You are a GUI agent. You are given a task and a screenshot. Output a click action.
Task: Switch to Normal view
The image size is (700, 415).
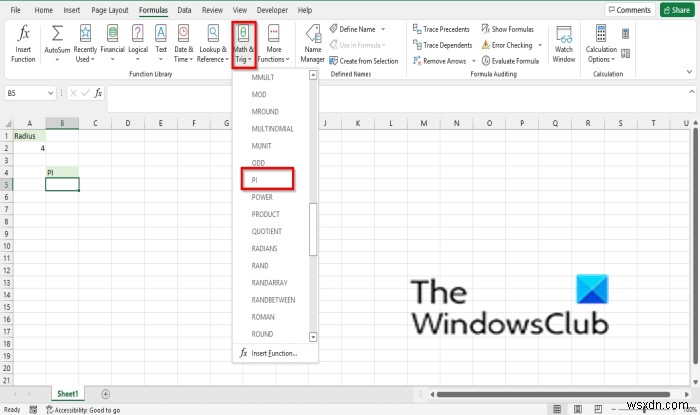pos(557,409)
